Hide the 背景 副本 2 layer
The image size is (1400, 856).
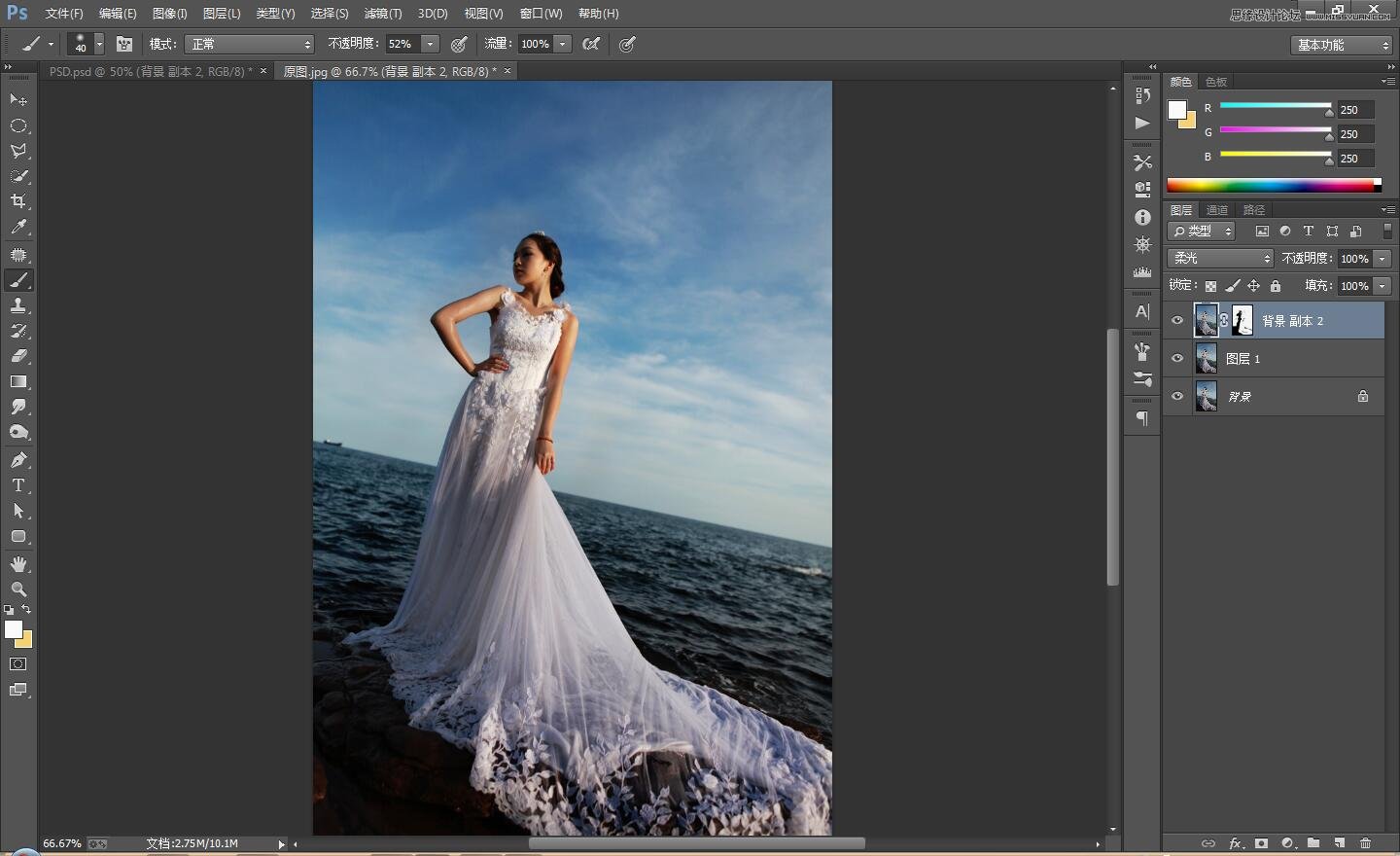[x=1177, y=321]
